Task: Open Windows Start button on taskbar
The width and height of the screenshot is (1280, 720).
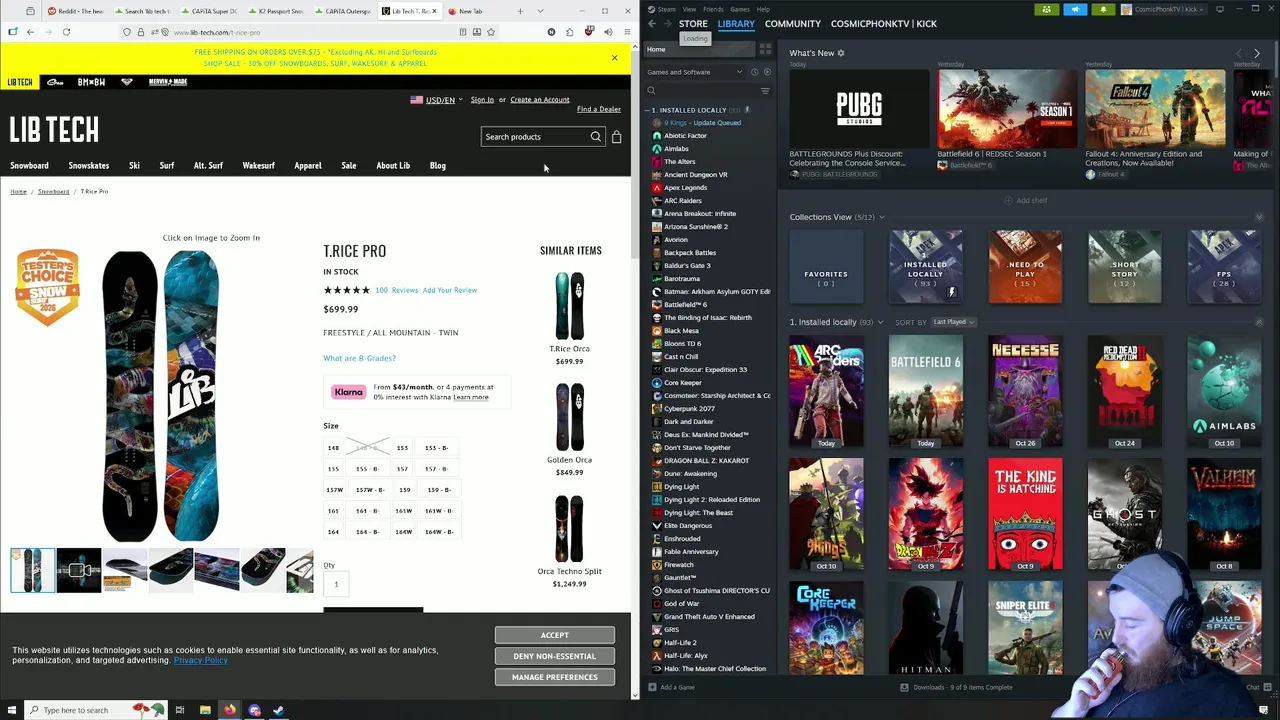Action: click(x=11, y=710)
